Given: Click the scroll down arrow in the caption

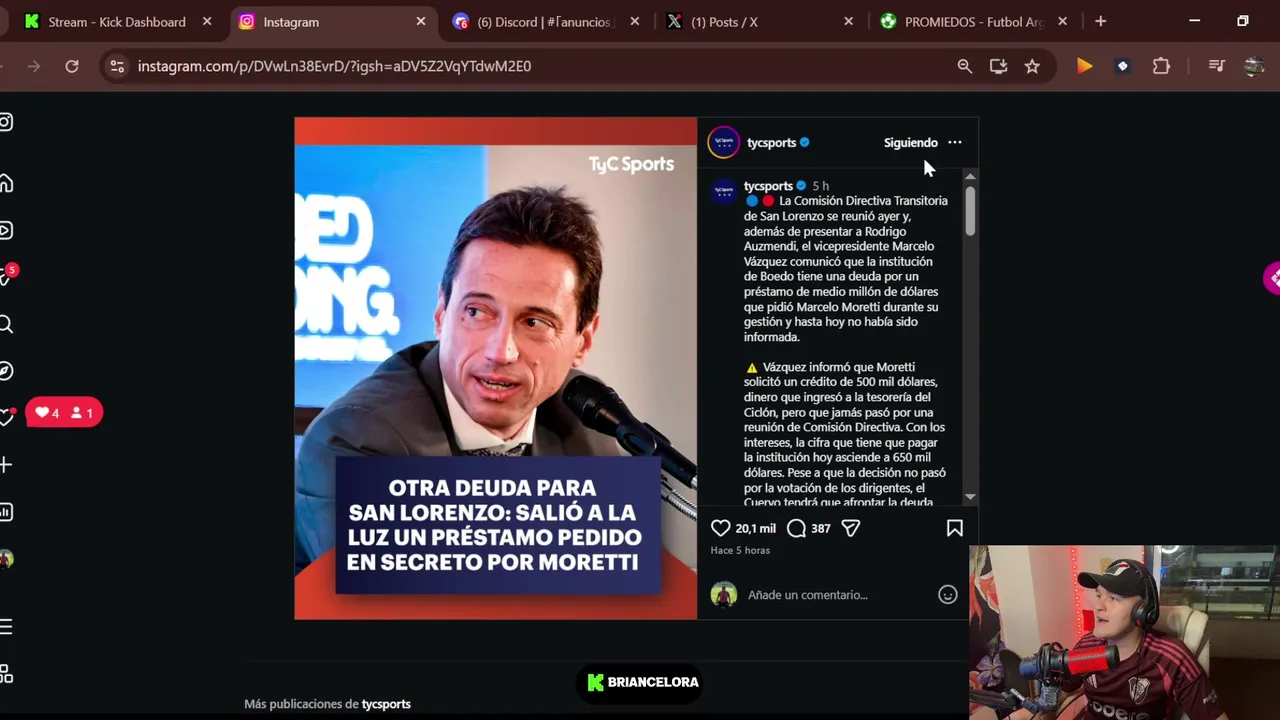Looking at the screenshot, I should pyautogui.click(x=970, y=497).
